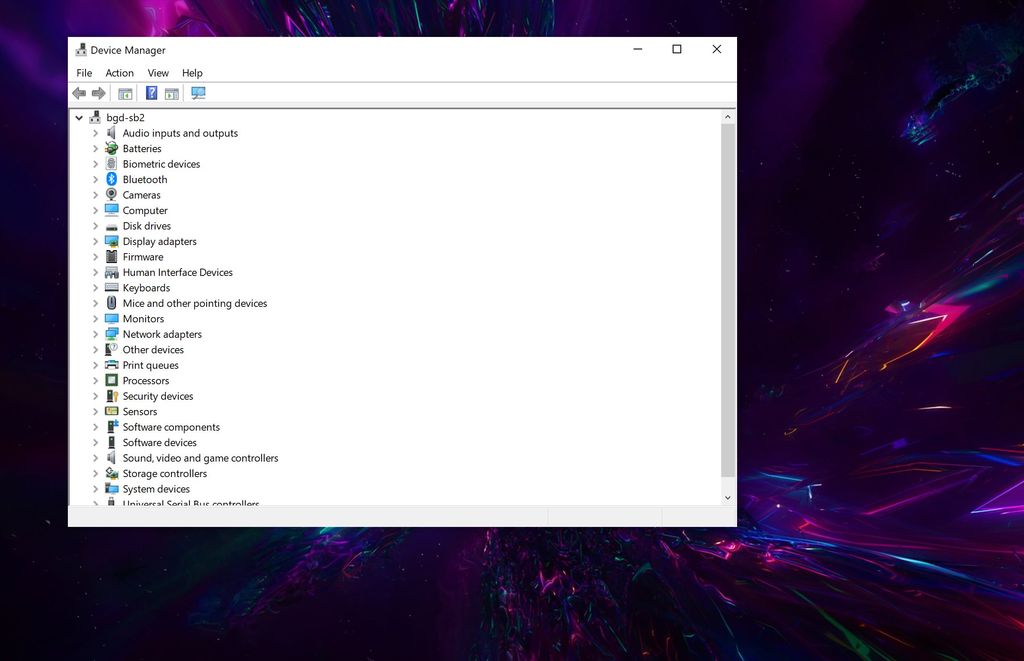Select the bgd-sb2 computer name
This screenshot has width=1024, height=661.
click(x=125, y=118)
